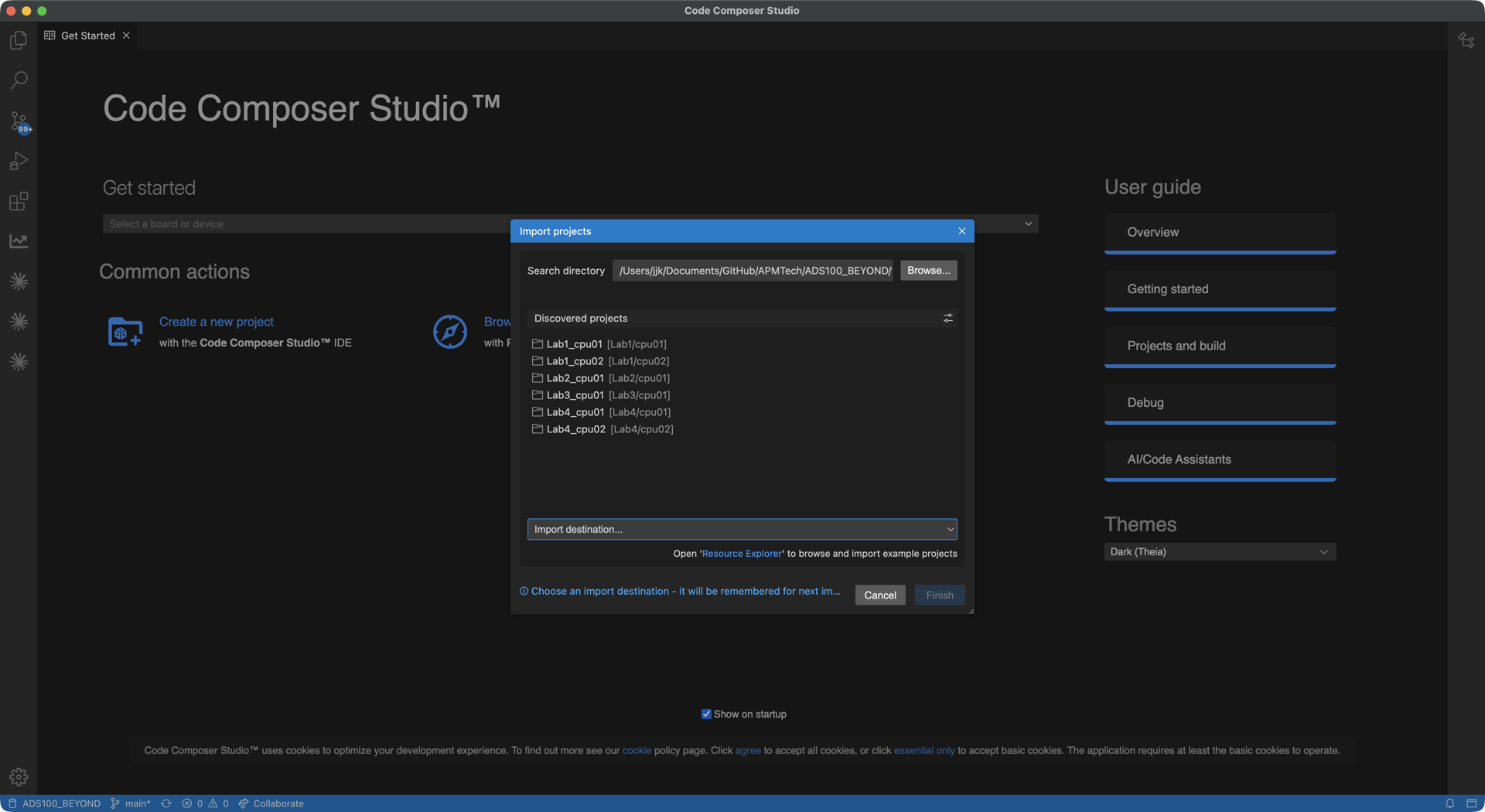
Task: Open the Projects and build guide
Action: (1220, 346)
